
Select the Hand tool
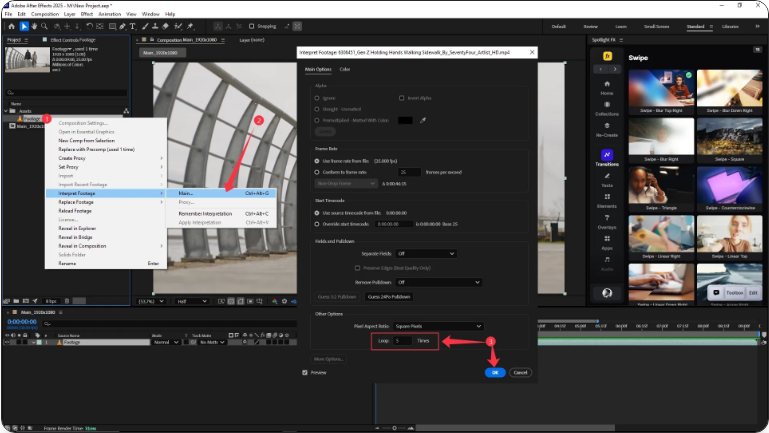[35, 27]
